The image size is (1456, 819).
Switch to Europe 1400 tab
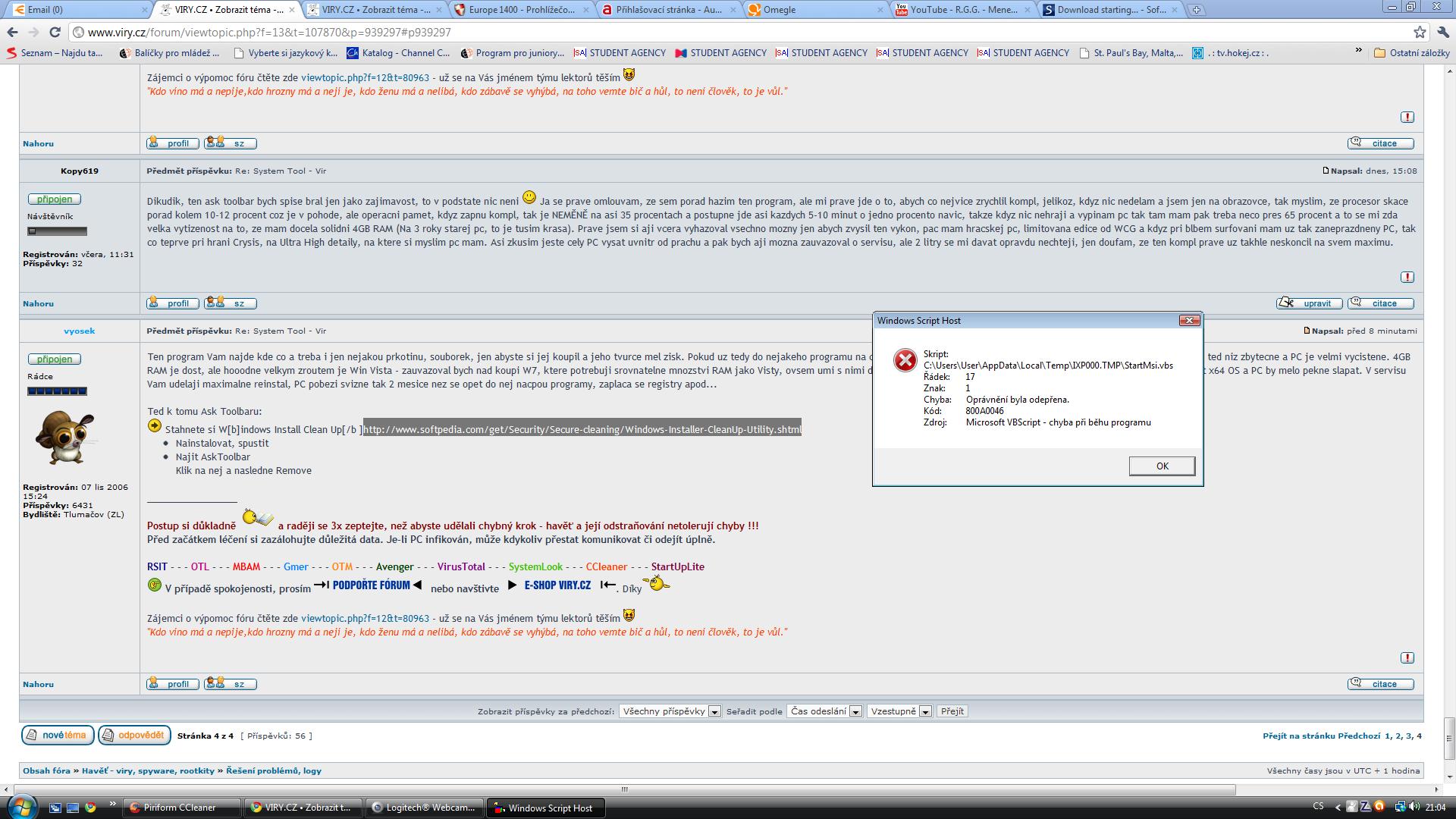(522, 10)
